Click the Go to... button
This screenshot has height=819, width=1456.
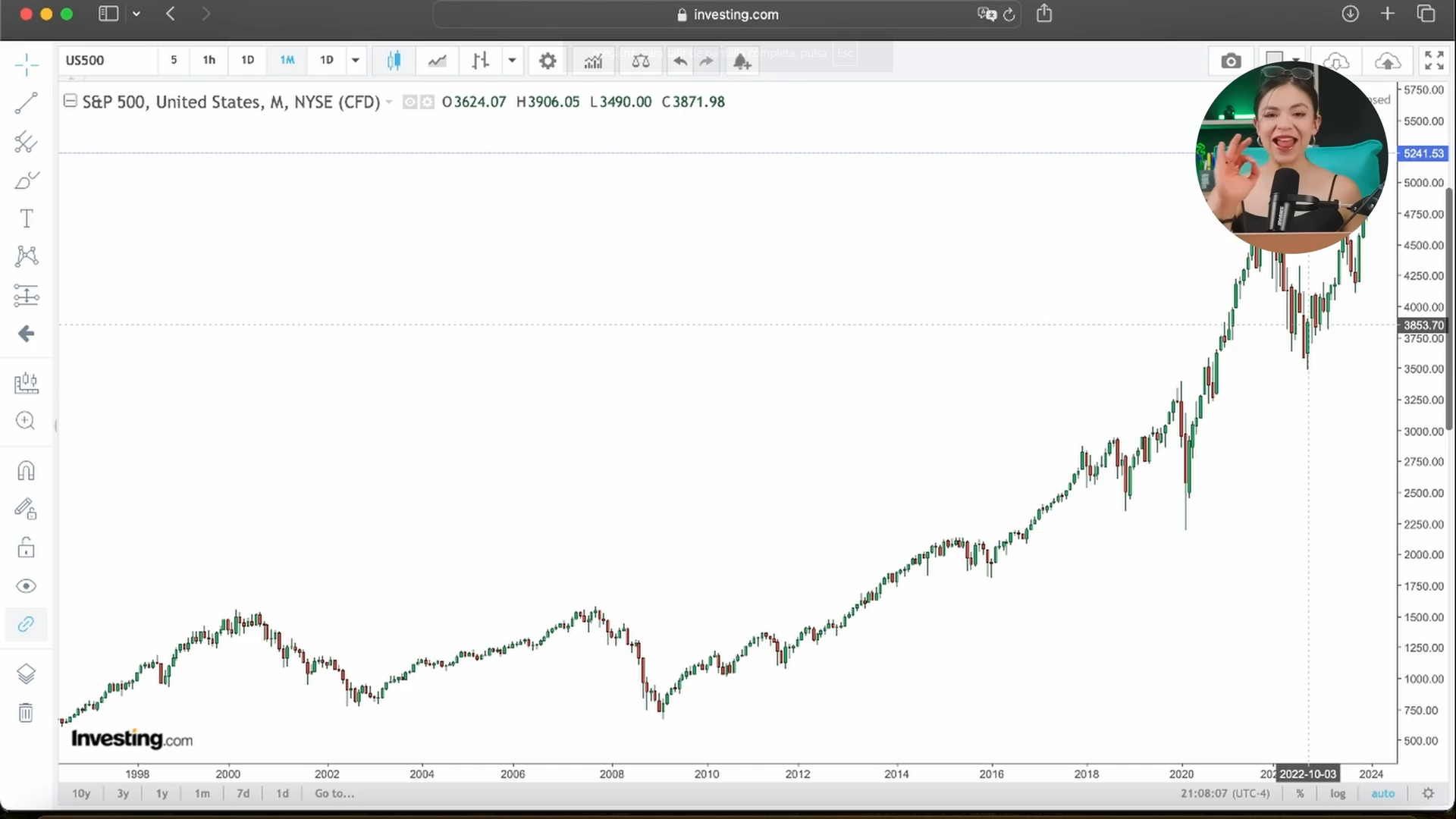(x=334, y=793)
